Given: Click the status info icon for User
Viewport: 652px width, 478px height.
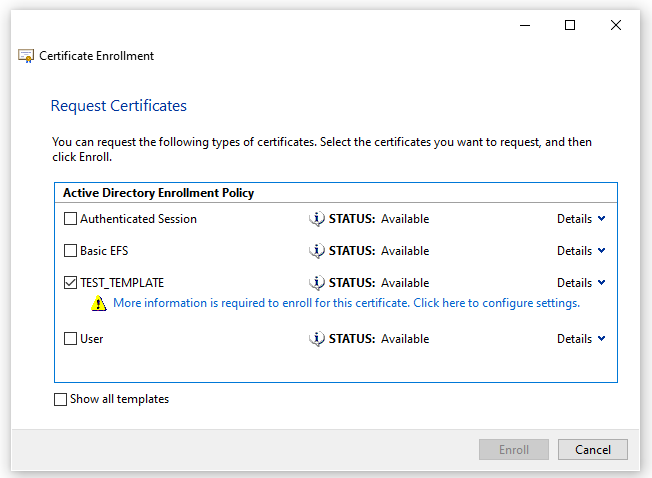Looking at the screenshot, I should click(x=317, y=339).
